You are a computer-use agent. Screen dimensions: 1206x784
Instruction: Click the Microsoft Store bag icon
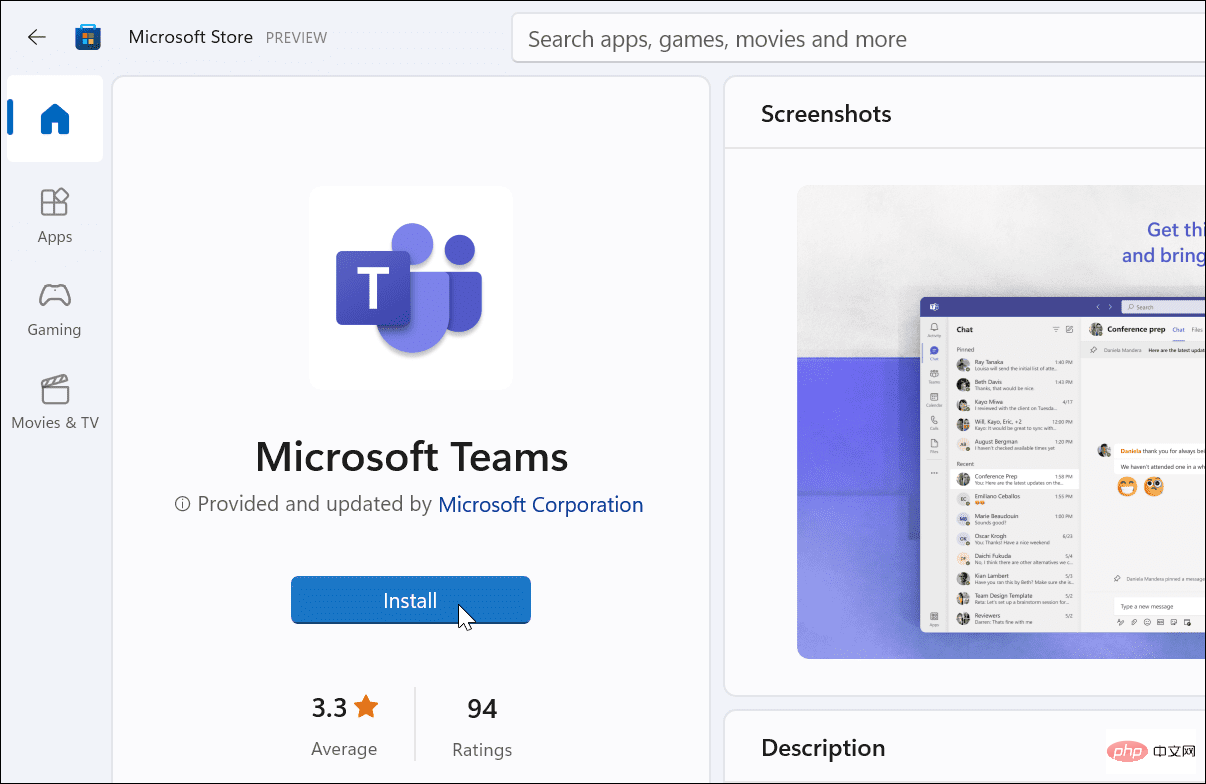[x=88, y=37]
